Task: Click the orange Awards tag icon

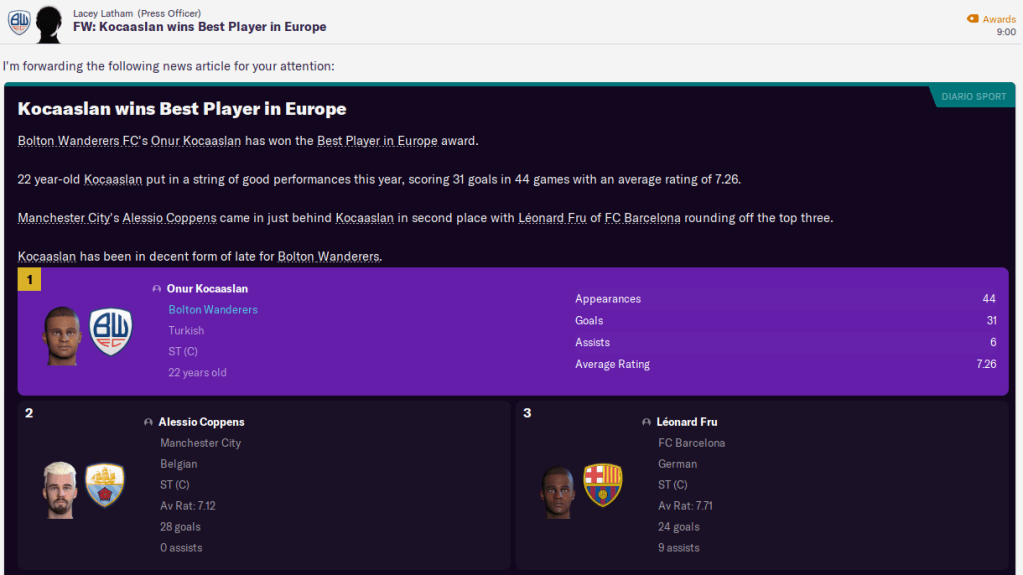Action: click(973, 19)
